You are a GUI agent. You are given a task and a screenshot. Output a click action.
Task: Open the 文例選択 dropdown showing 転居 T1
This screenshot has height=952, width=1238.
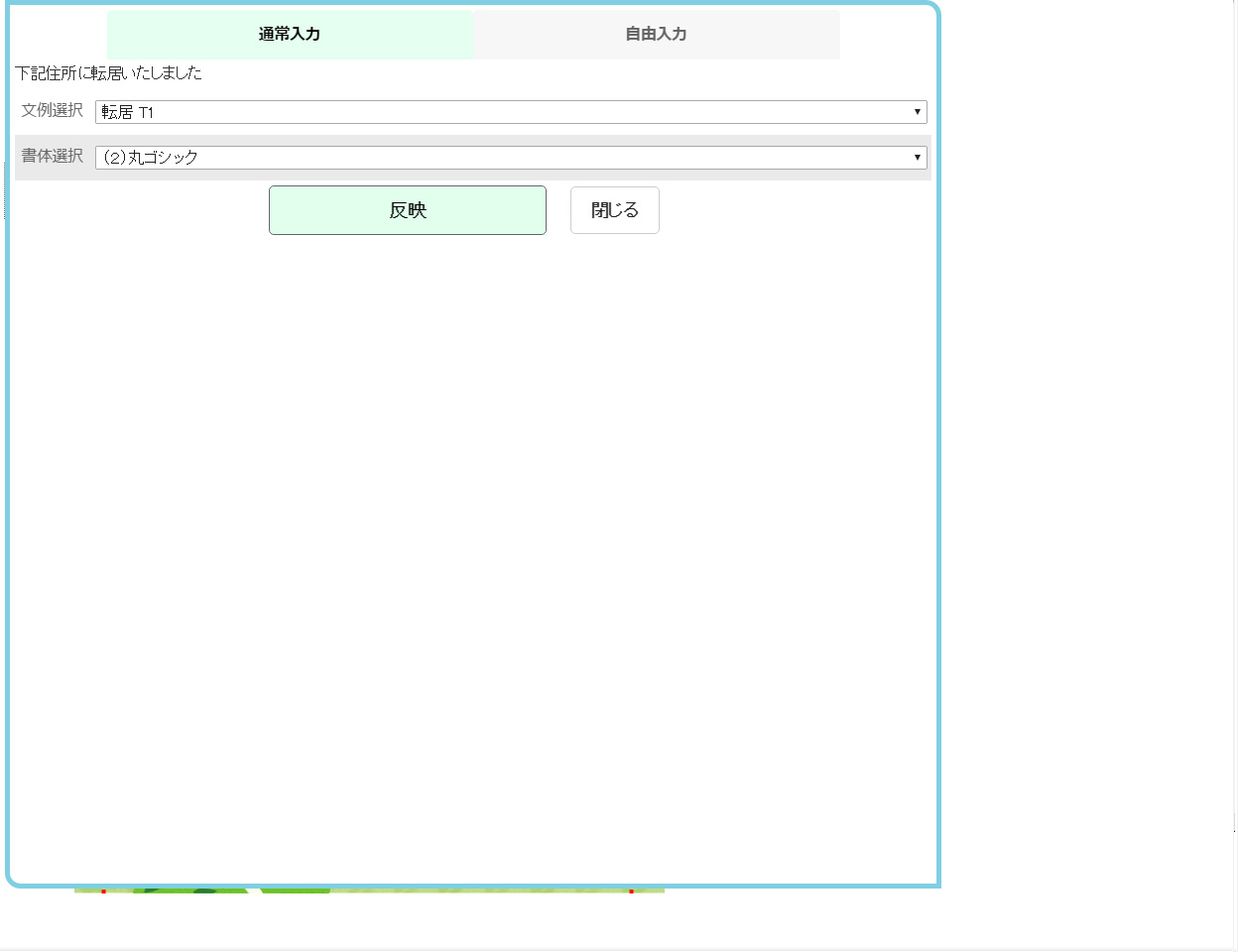tap(511, 112)
